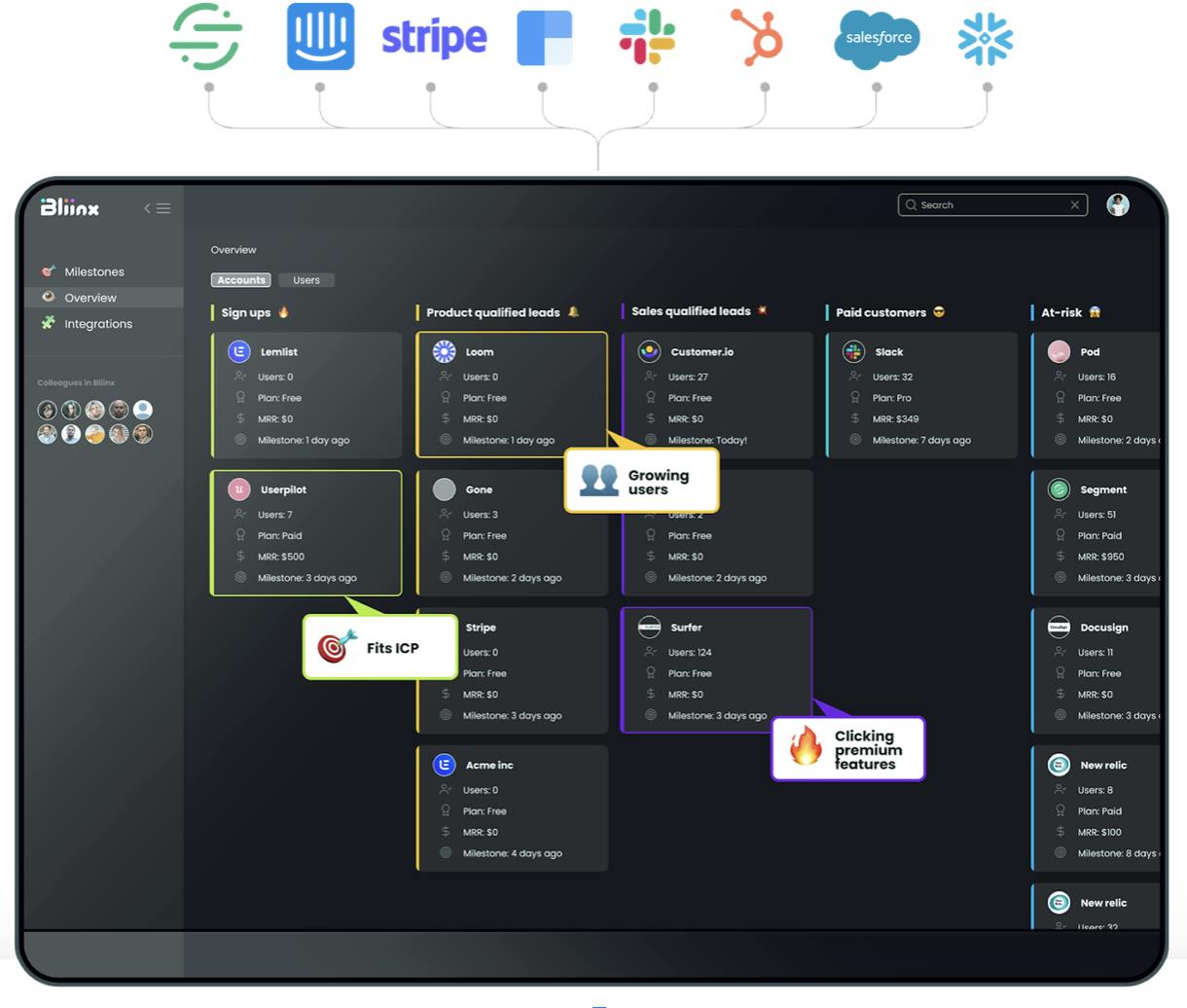Open the Lemlist account card

(306, 395)
